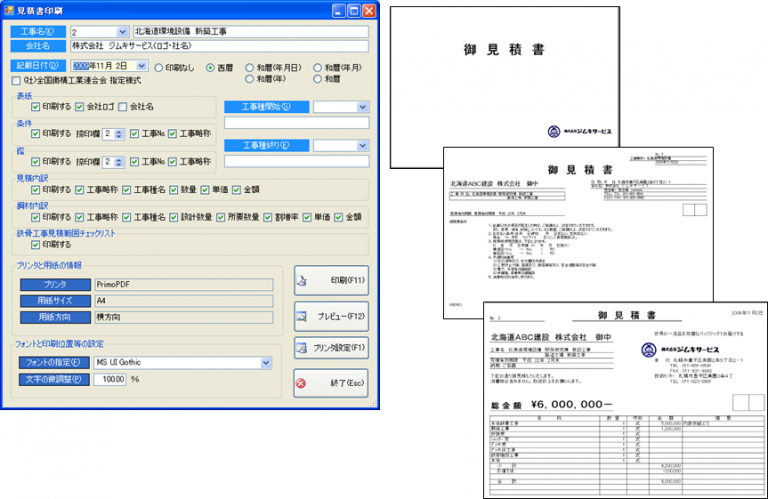The image size is (768, 499).
Task: Toggle 単価 checkbox in 見積内訳
Action: [205, 190]
